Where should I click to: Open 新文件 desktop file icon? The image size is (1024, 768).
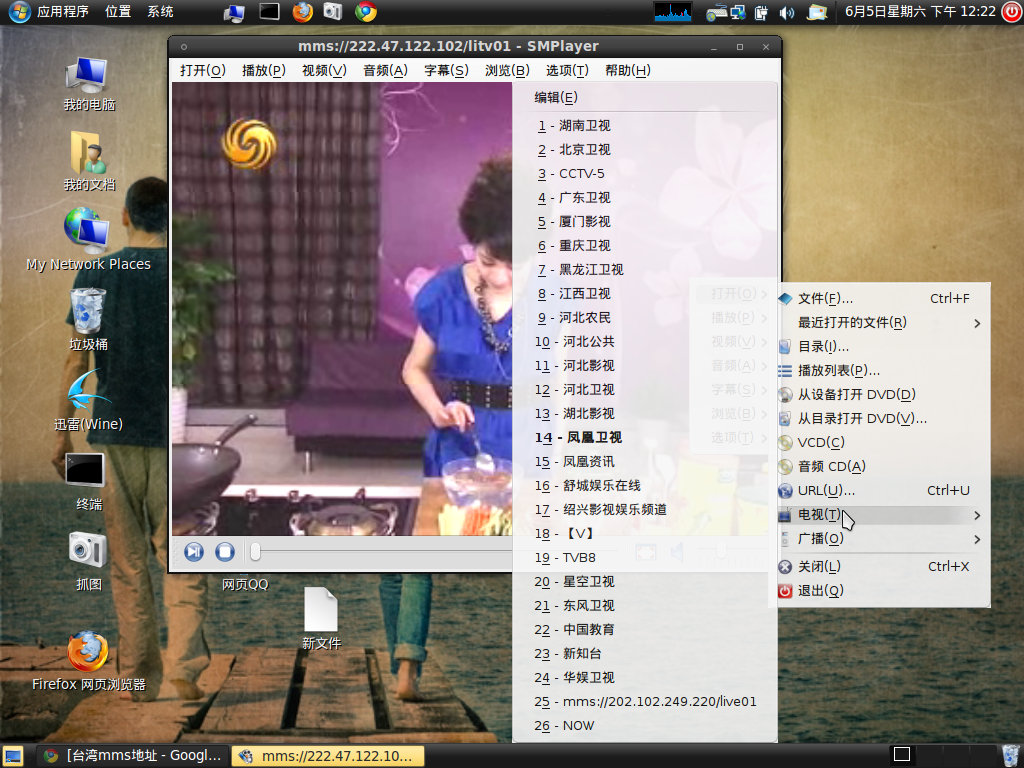(321, 618)
